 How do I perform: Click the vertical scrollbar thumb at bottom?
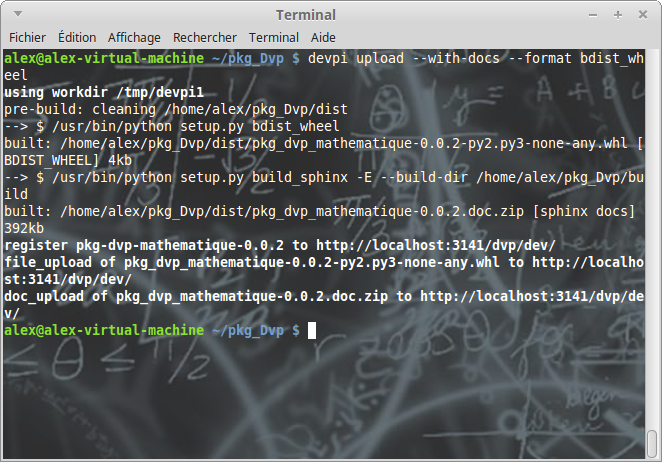[x=653, y=441]
